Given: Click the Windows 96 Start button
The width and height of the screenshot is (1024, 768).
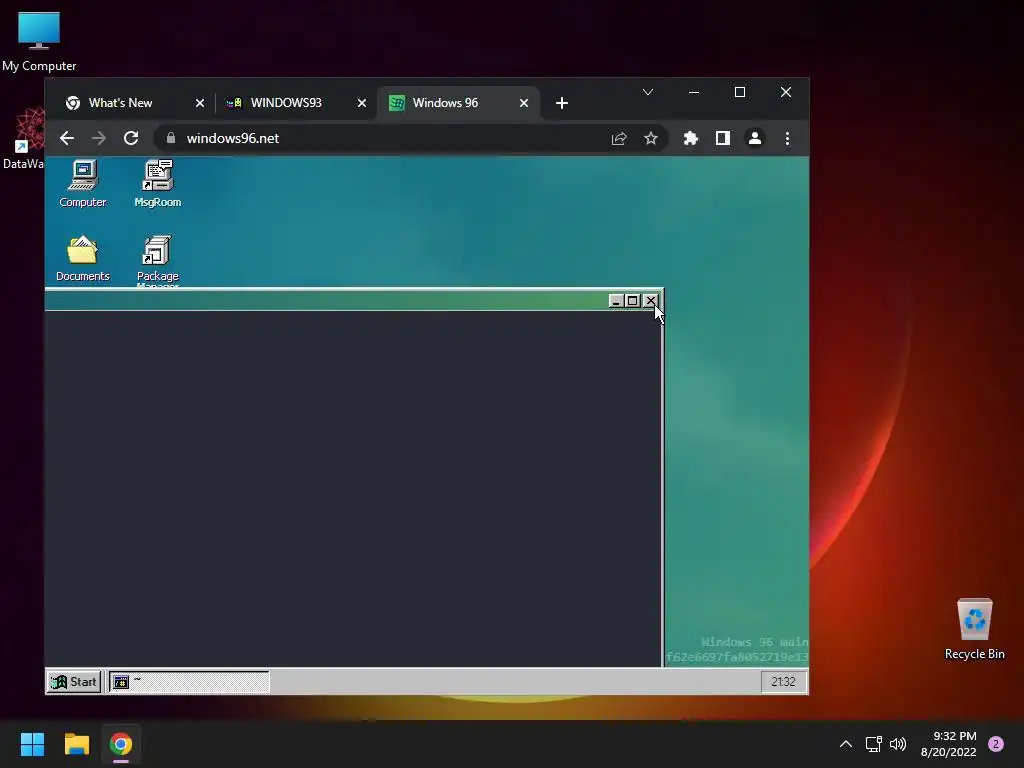Looking at the screenshot, I should [x=74, y=682].
